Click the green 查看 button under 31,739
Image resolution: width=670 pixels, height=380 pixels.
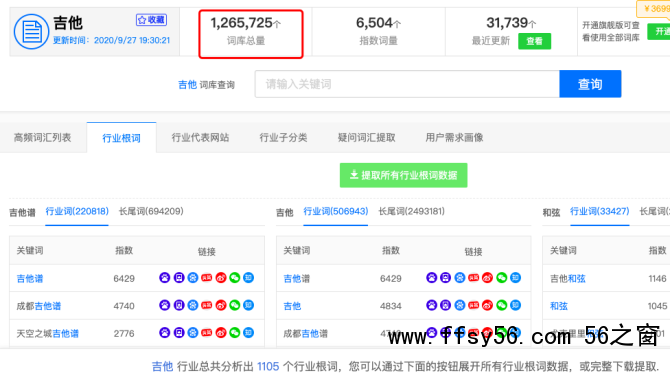coord(534,41)
